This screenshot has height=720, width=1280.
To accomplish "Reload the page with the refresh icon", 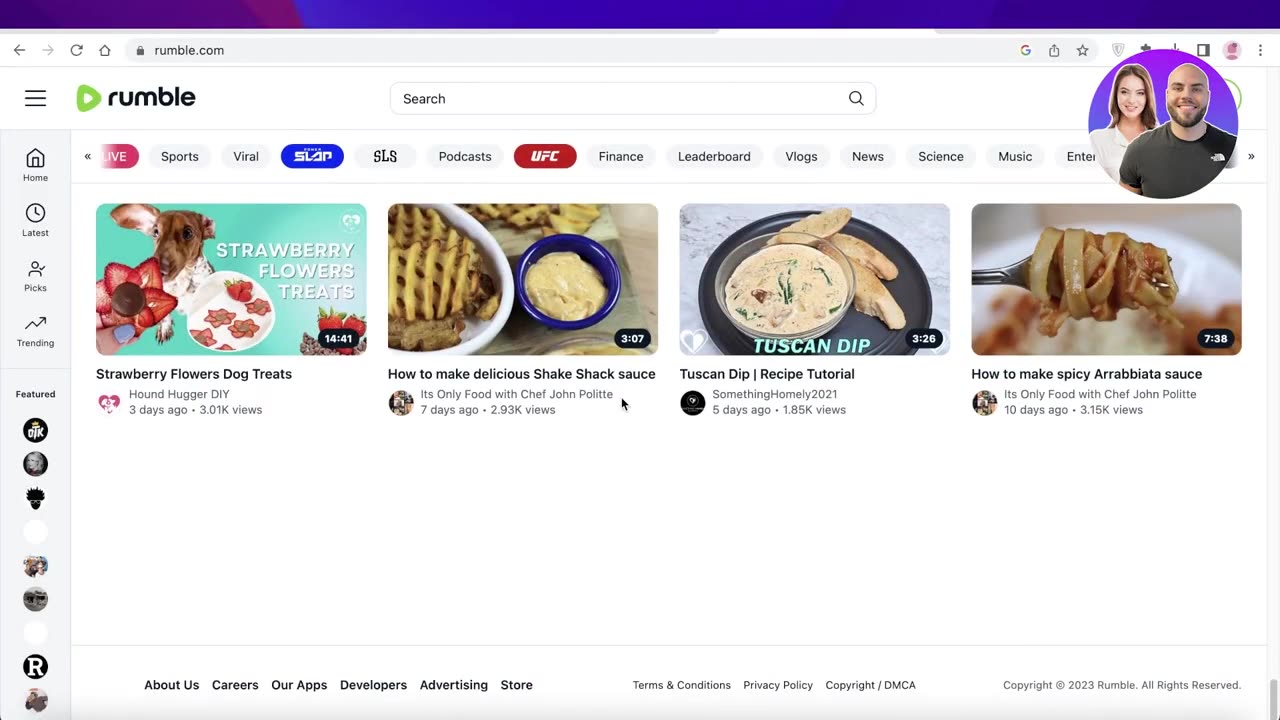I will pyautogui.click(x=76, y=50).
